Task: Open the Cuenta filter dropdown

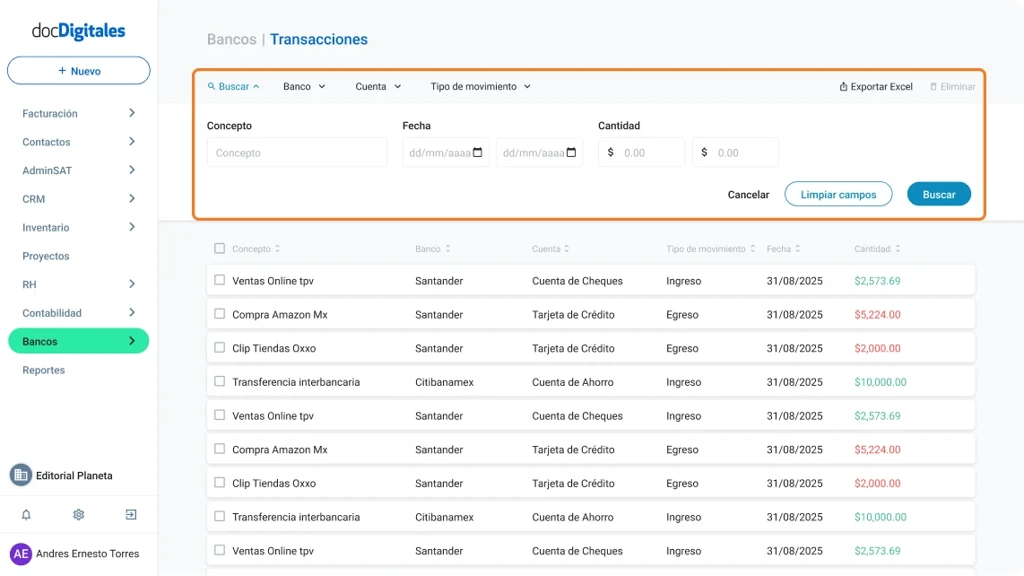Action: (377, 86)
